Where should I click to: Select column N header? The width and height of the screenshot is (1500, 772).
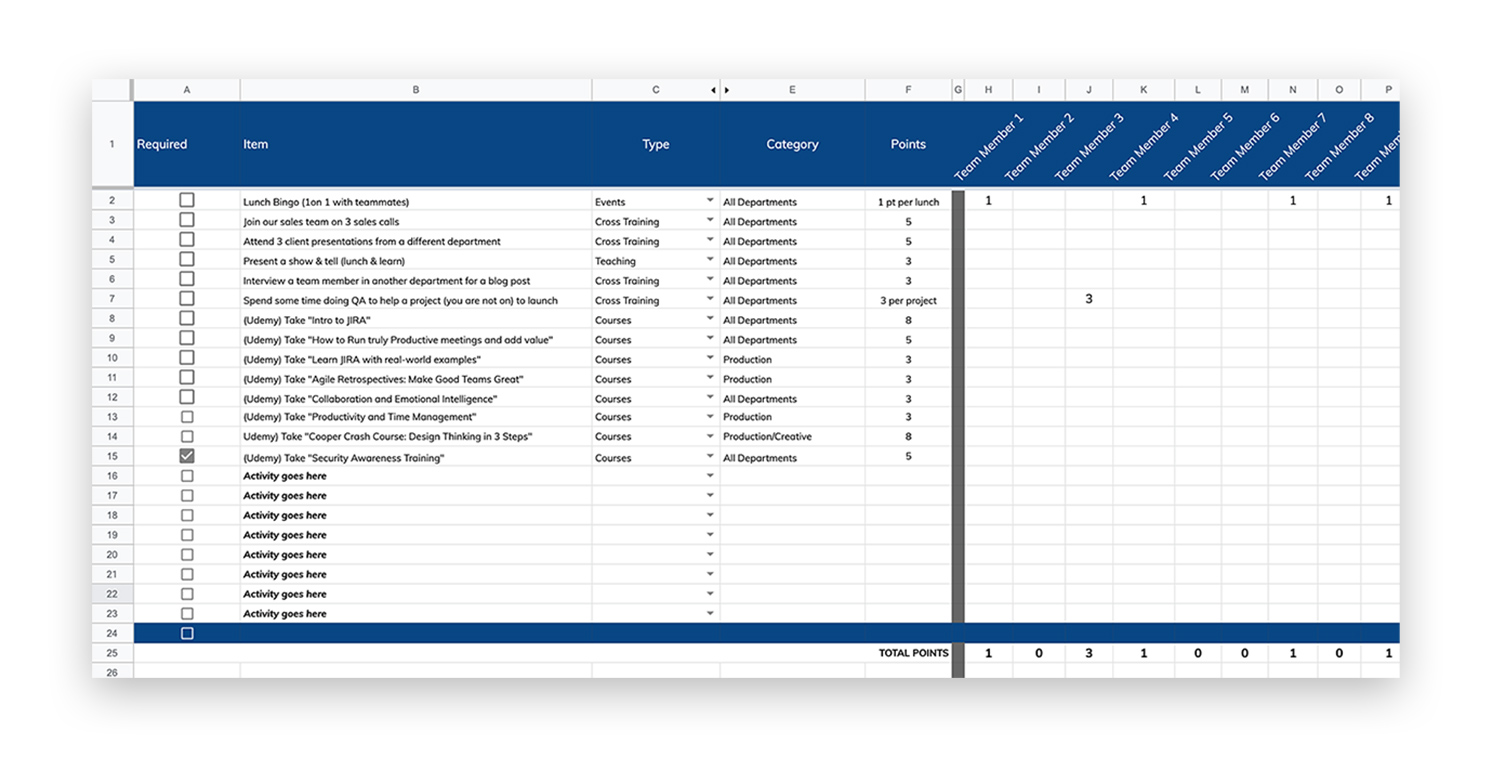[1293, 90]
